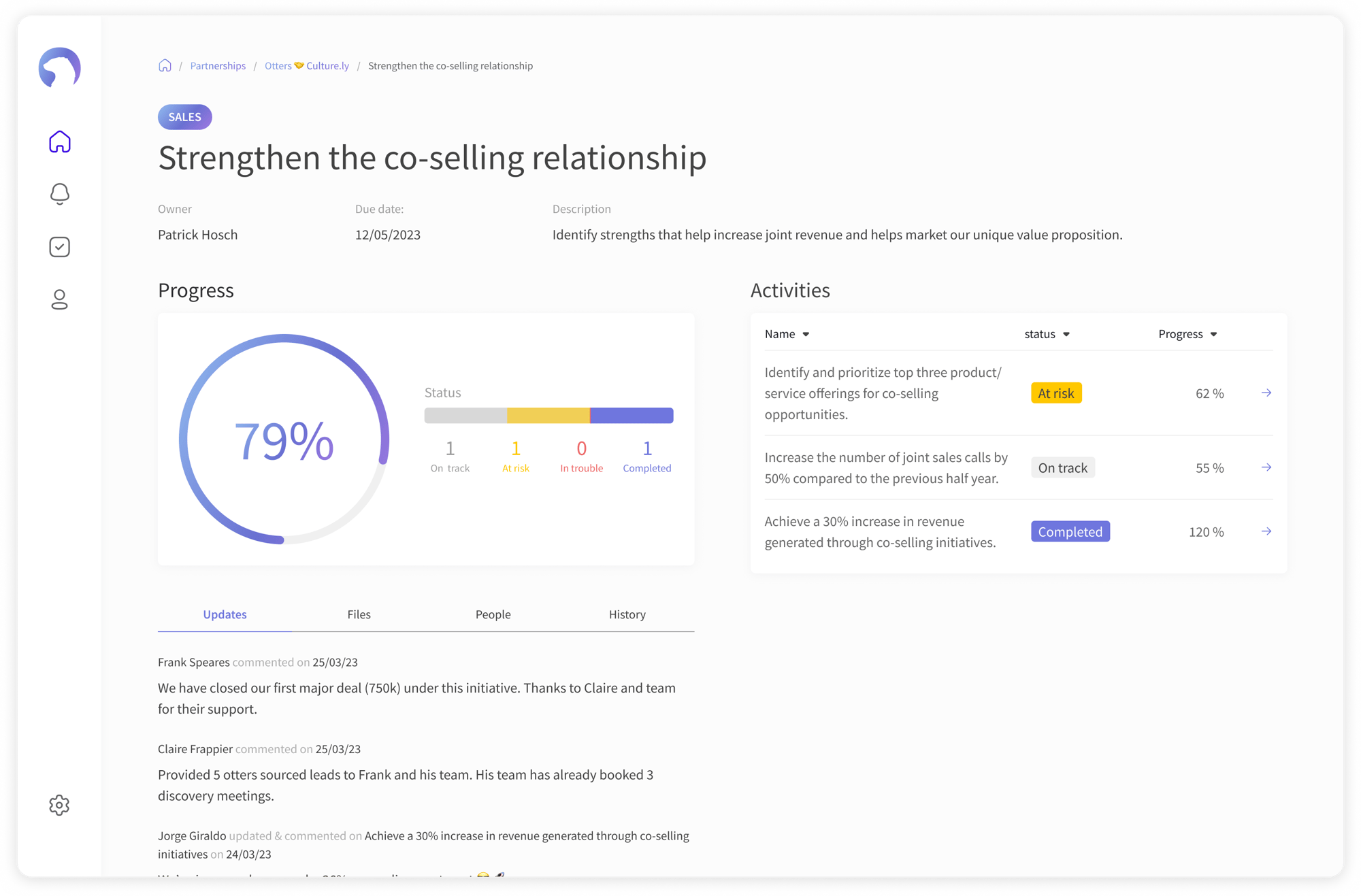
Task: Open the notifications bell icon
Action: 60,194
